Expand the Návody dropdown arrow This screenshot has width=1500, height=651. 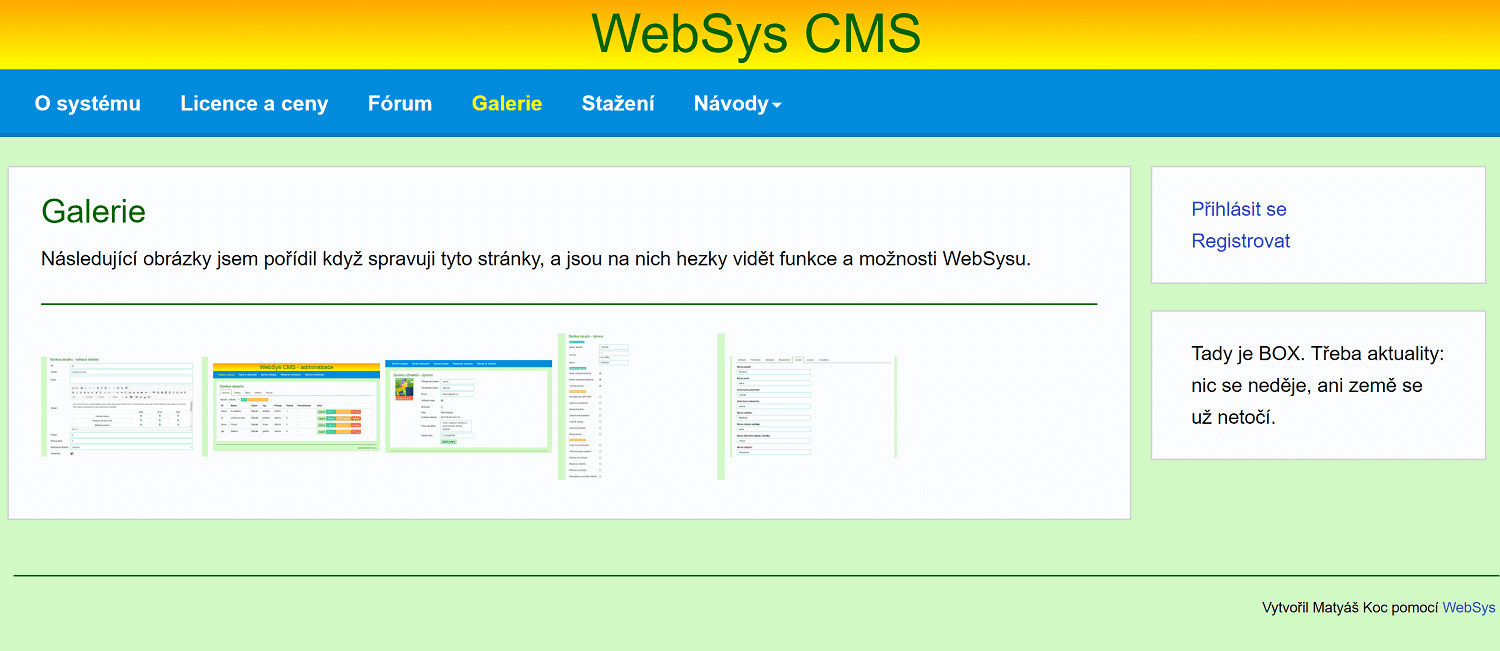[777, 105]
